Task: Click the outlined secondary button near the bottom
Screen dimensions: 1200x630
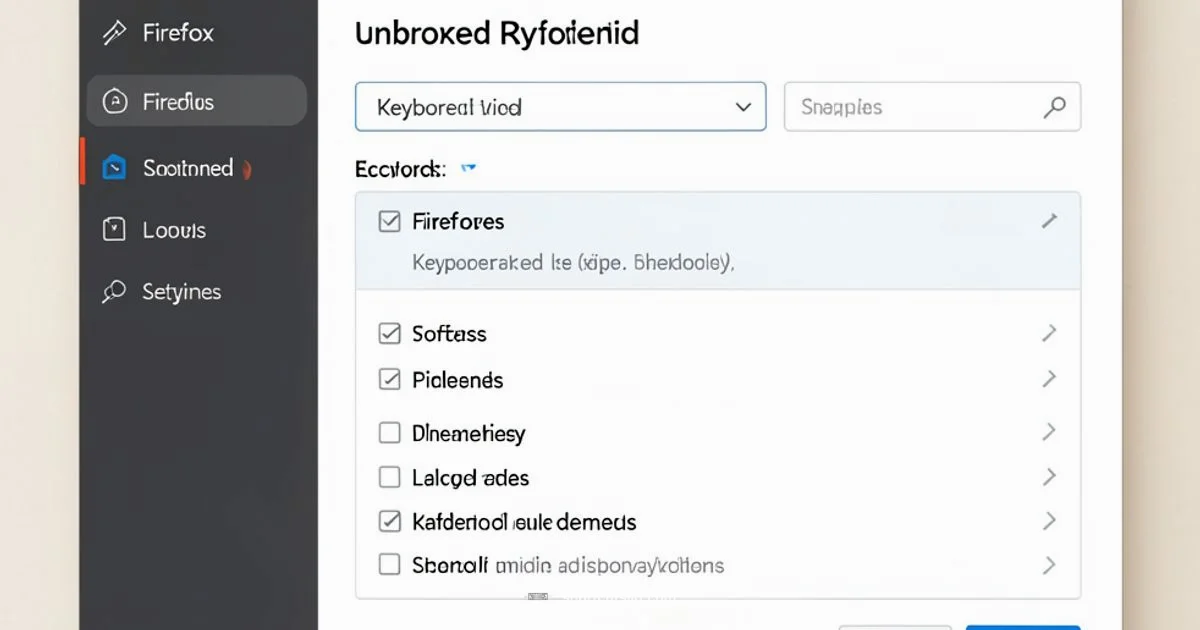Action: coord(895,627)
